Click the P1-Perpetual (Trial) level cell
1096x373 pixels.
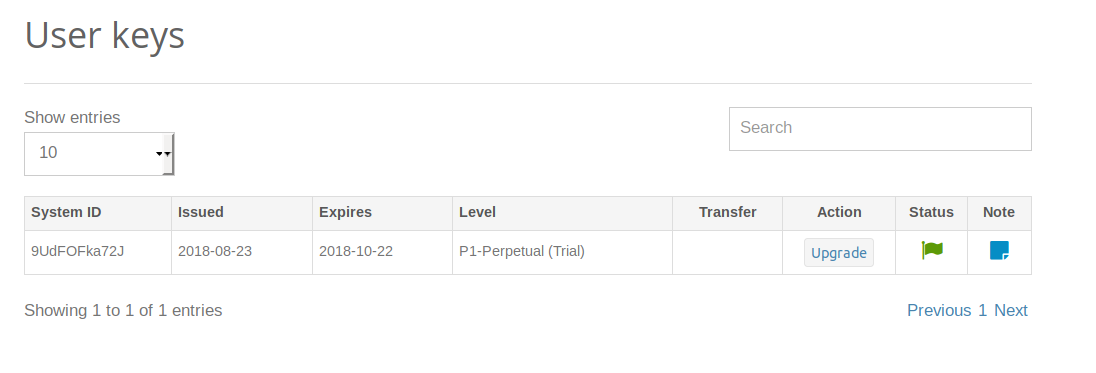pos(563,252)
